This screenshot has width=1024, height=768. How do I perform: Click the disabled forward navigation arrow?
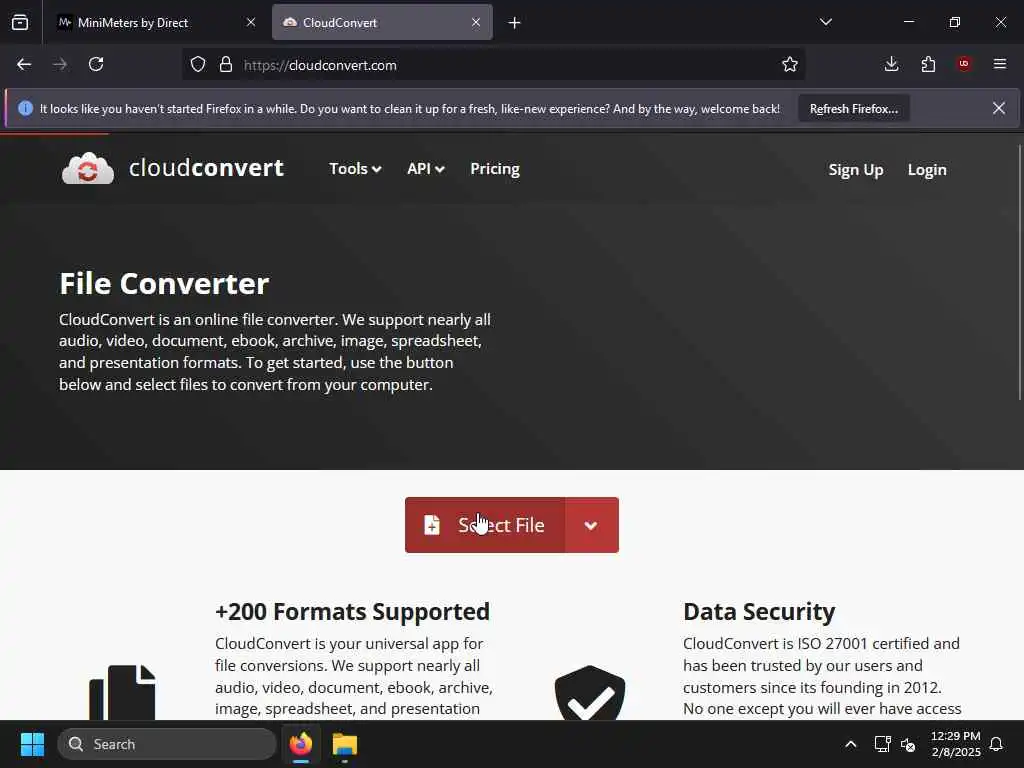[60, 64]
